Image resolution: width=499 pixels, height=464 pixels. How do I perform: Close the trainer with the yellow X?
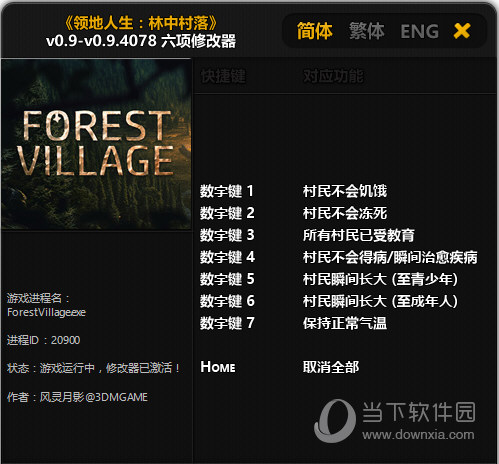tap(462, 31)
